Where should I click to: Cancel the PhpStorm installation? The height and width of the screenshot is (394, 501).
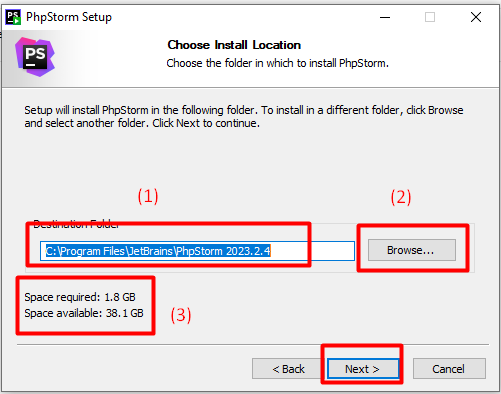tap(449, 369)
